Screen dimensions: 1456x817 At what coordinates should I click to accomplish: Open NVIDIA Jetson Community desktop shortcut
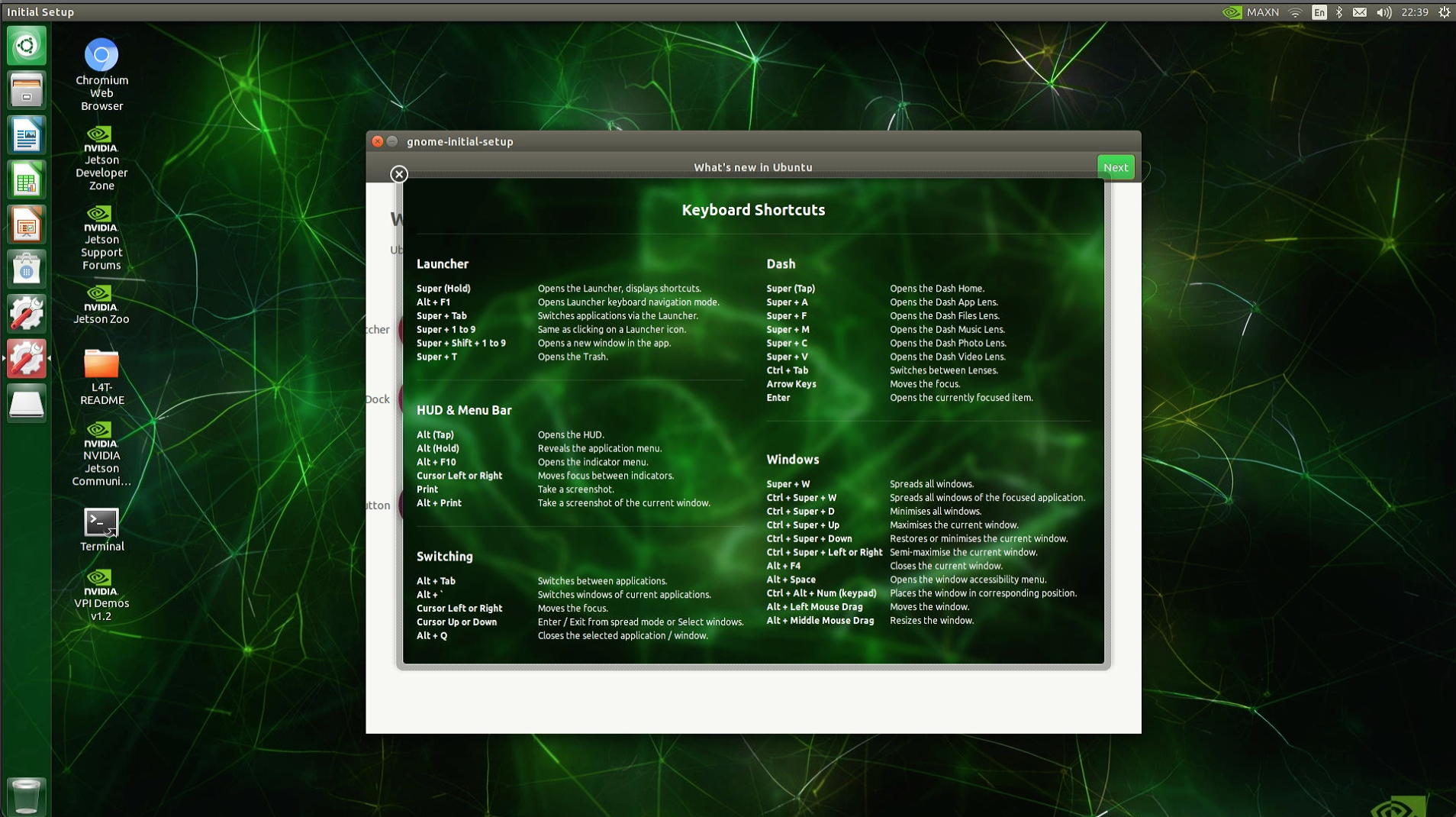pyautogui.click(x=101, y=454)
